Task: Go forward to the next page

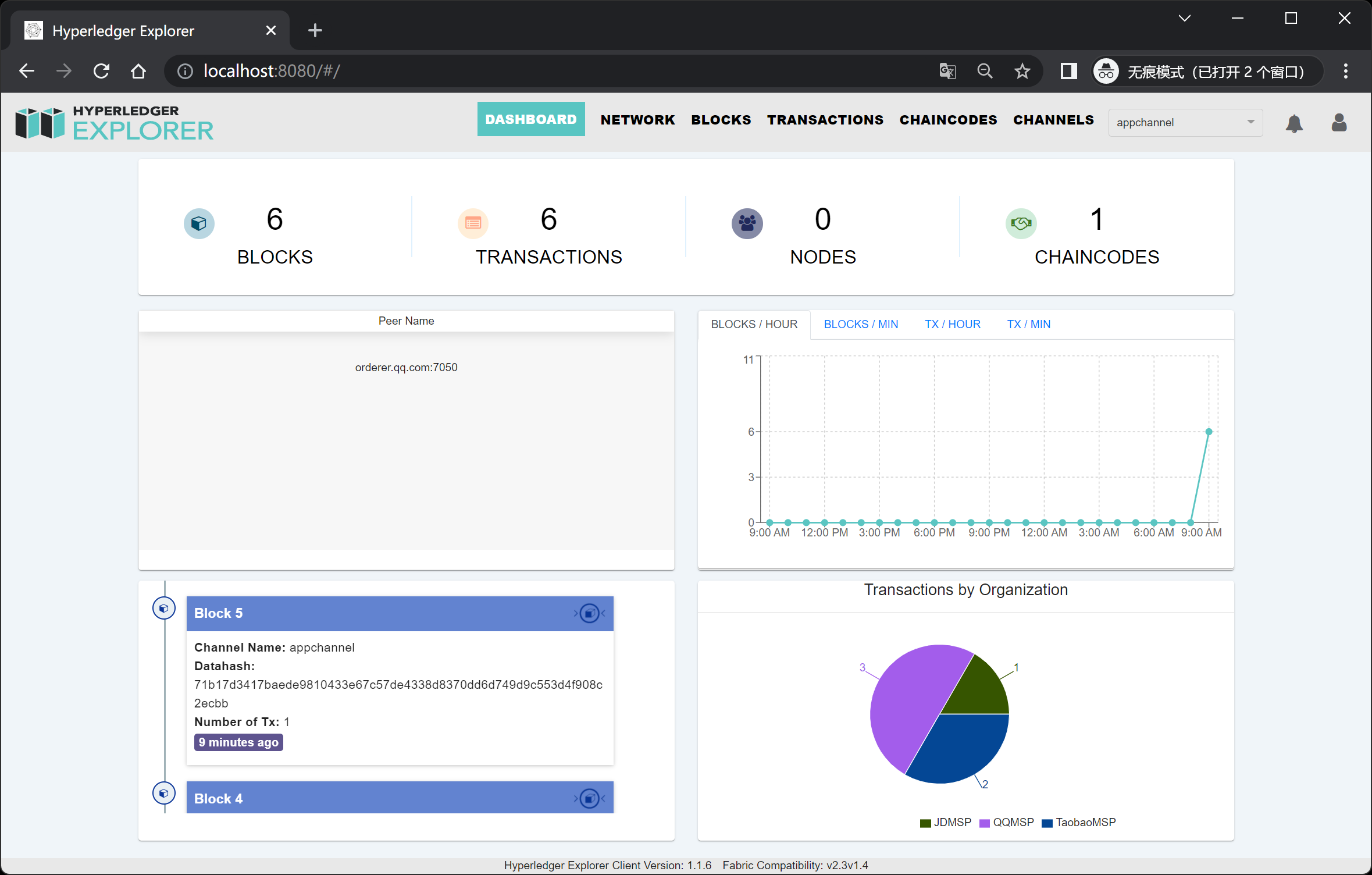Action: pyautogui.click(x=64, y=71)
